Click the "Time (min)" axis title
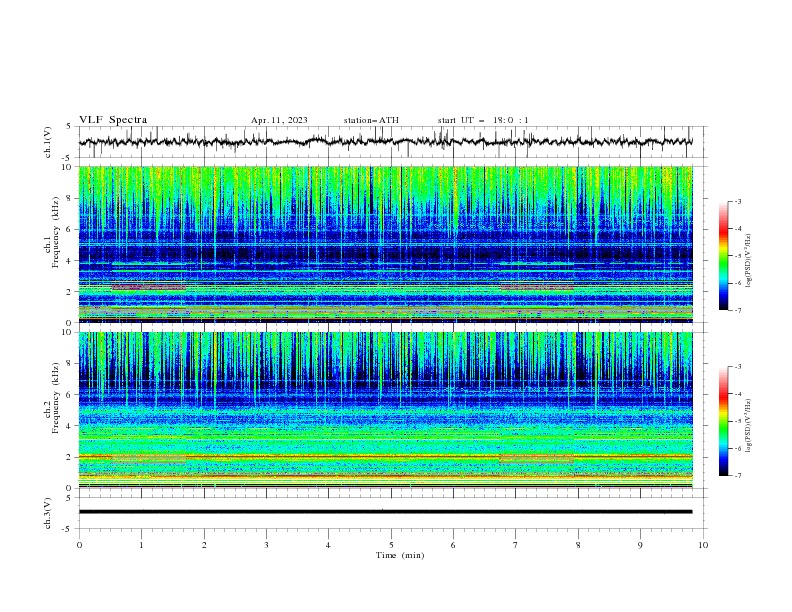The width and height of the screenshot is (792, 612). 400,555
